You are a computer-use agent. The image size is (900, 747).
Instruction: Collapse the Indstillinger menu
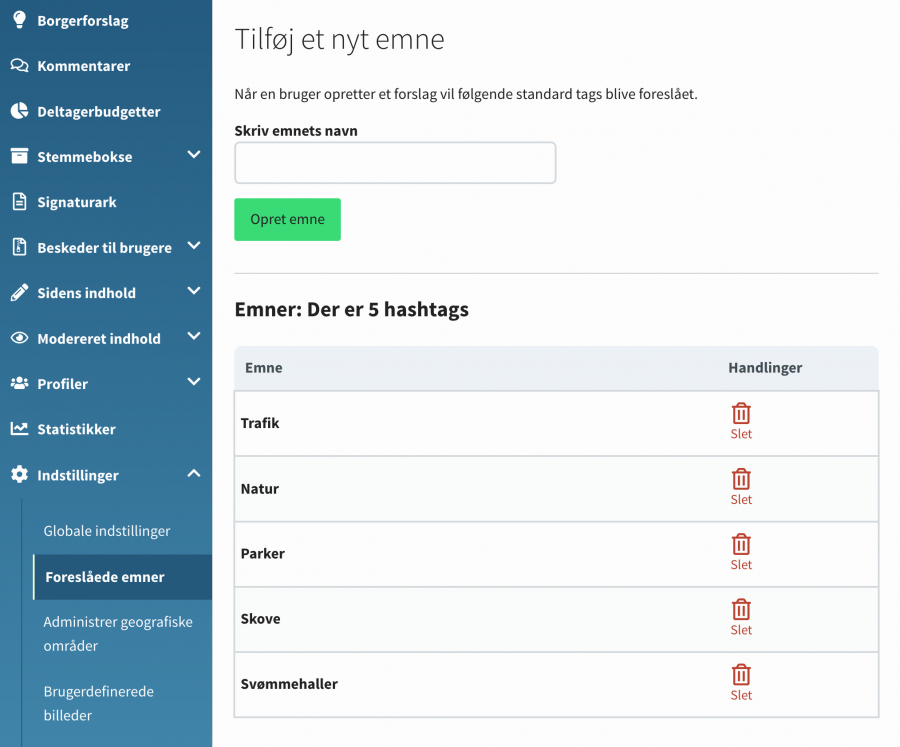click(194, 473)
